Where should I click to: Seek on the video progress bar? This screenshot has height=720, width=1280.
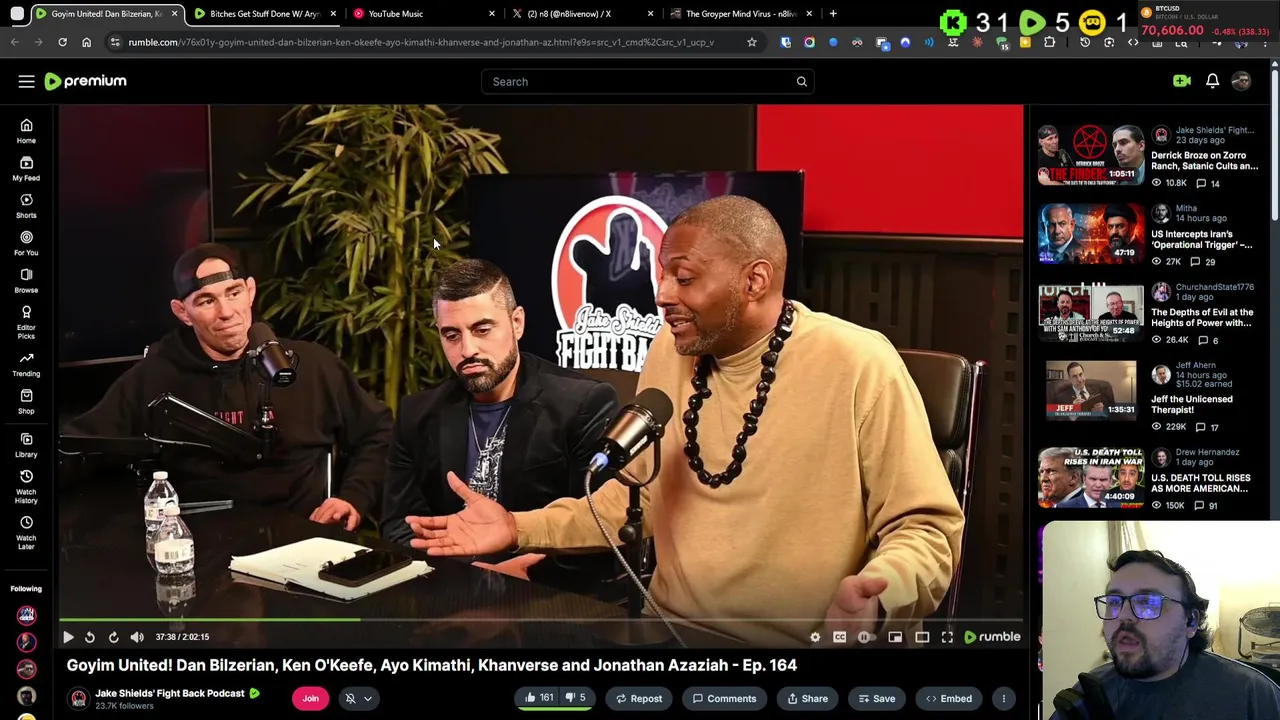(x=540, y=620)
